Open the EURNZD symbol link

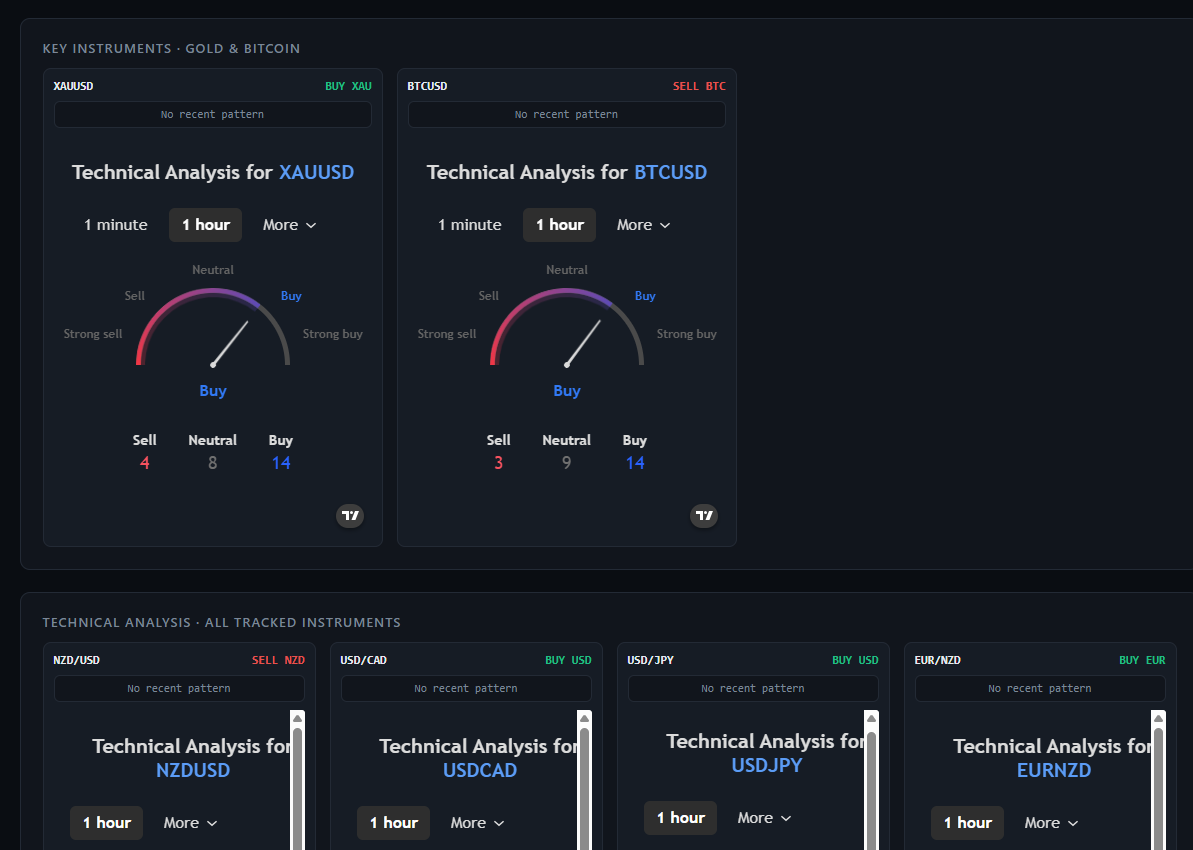pyautogui.click(x=1054, y=770)
